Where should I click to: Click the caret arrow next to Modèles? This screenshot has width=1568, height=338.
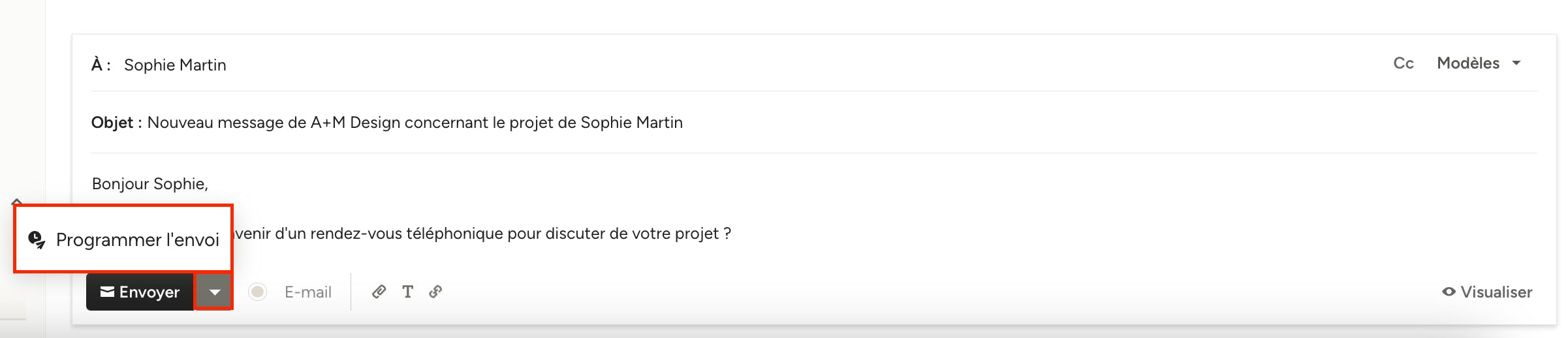(x=1516, y=63)
